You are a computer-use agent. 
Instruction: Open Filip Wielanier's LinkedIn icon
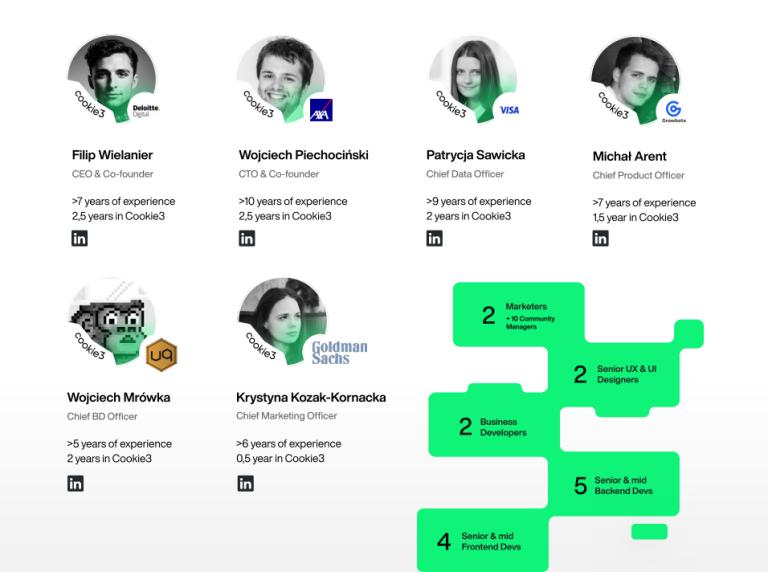pos(79,238)
